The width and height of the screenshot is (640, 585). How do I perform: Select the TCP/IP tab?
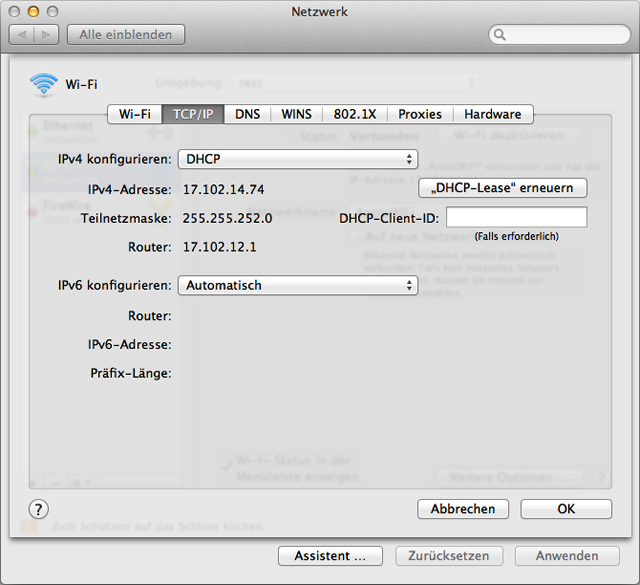coord(193,114)
